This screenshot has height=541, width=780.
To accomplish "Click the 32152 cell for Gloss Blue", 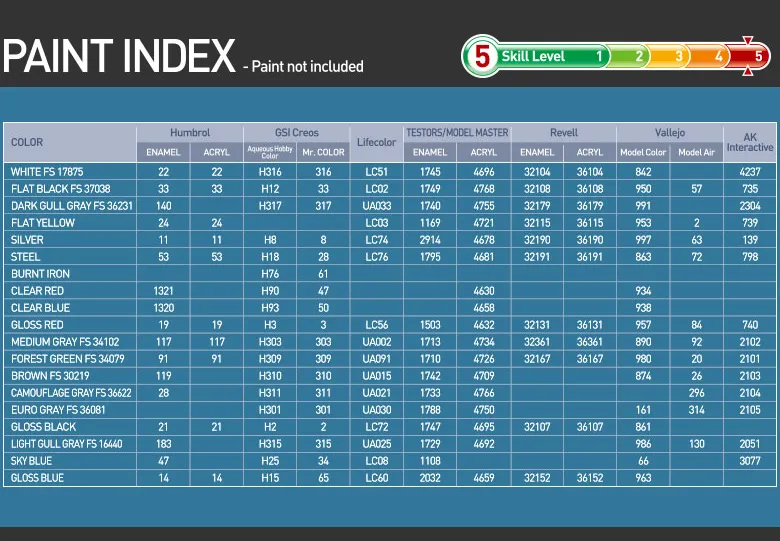I will point(537,478).
